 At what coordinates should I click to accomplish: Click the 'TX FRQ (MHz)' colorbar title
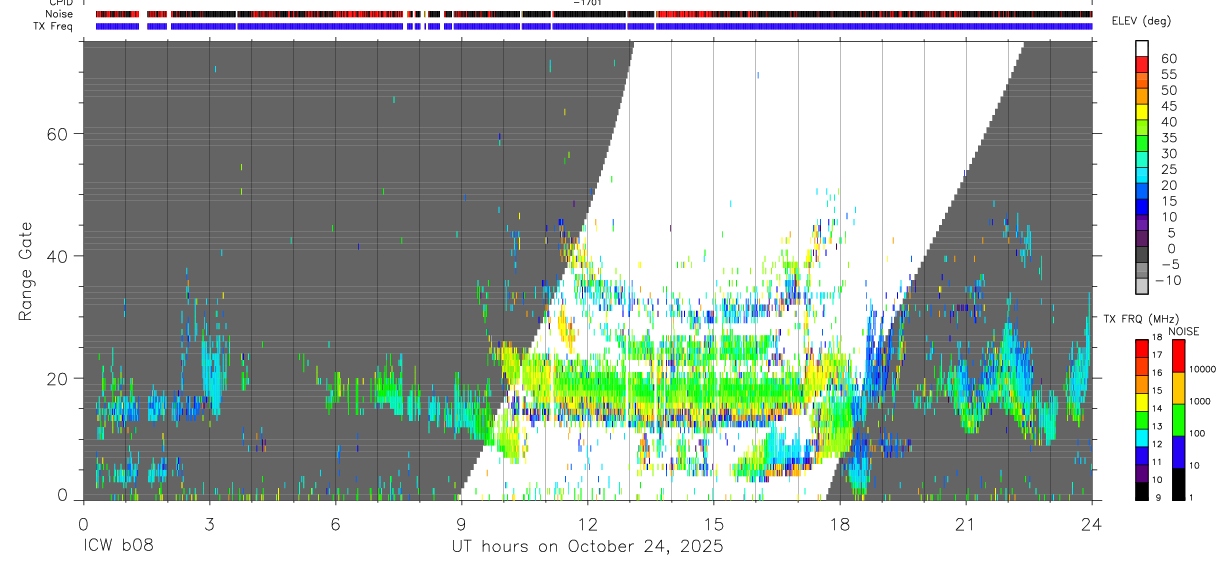tap(1141, 319)
